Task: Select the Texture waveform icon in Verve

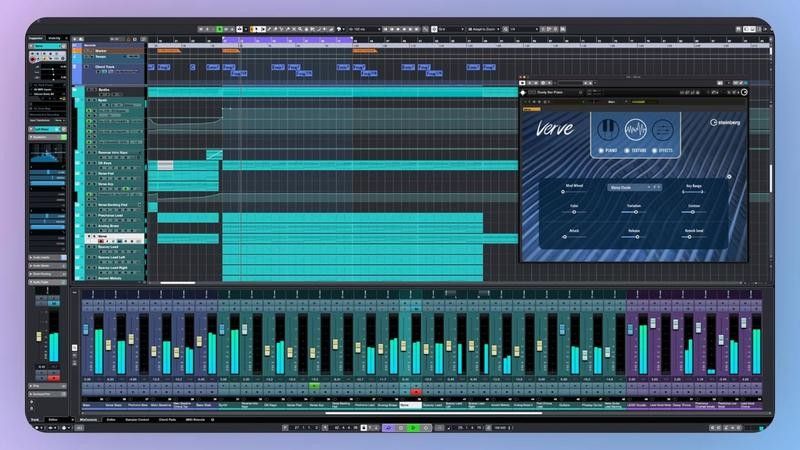Action: (635, 130)
